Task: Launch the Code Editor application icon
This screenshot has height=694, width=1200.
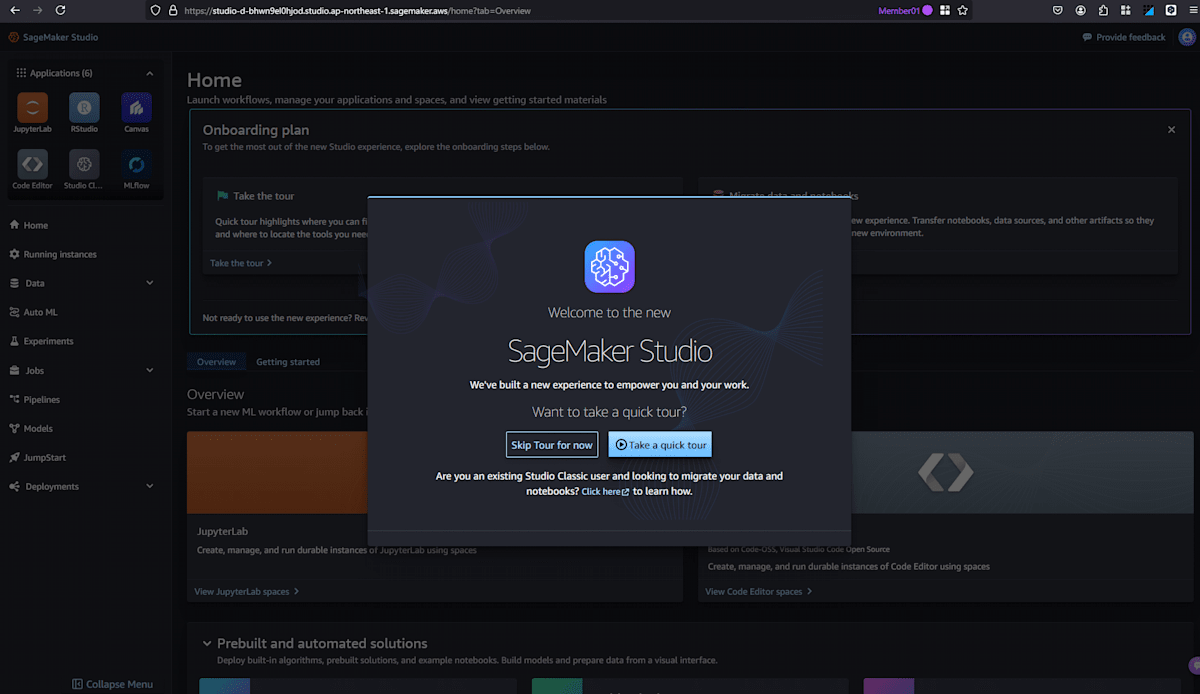Action: coord(33,164)
